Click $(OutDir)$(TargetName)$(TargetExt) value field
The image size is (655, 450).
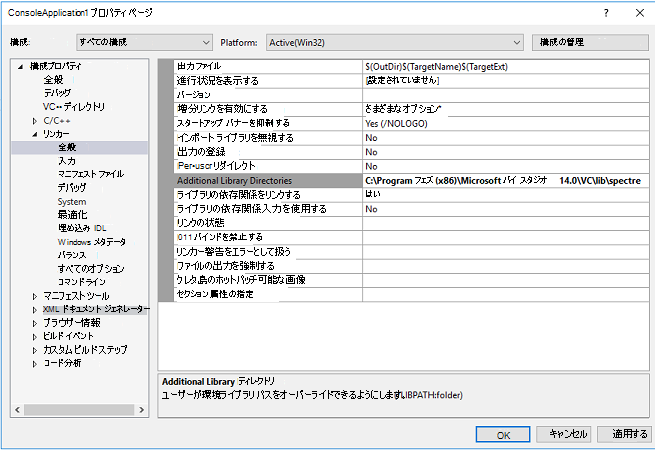click(506, 66)
